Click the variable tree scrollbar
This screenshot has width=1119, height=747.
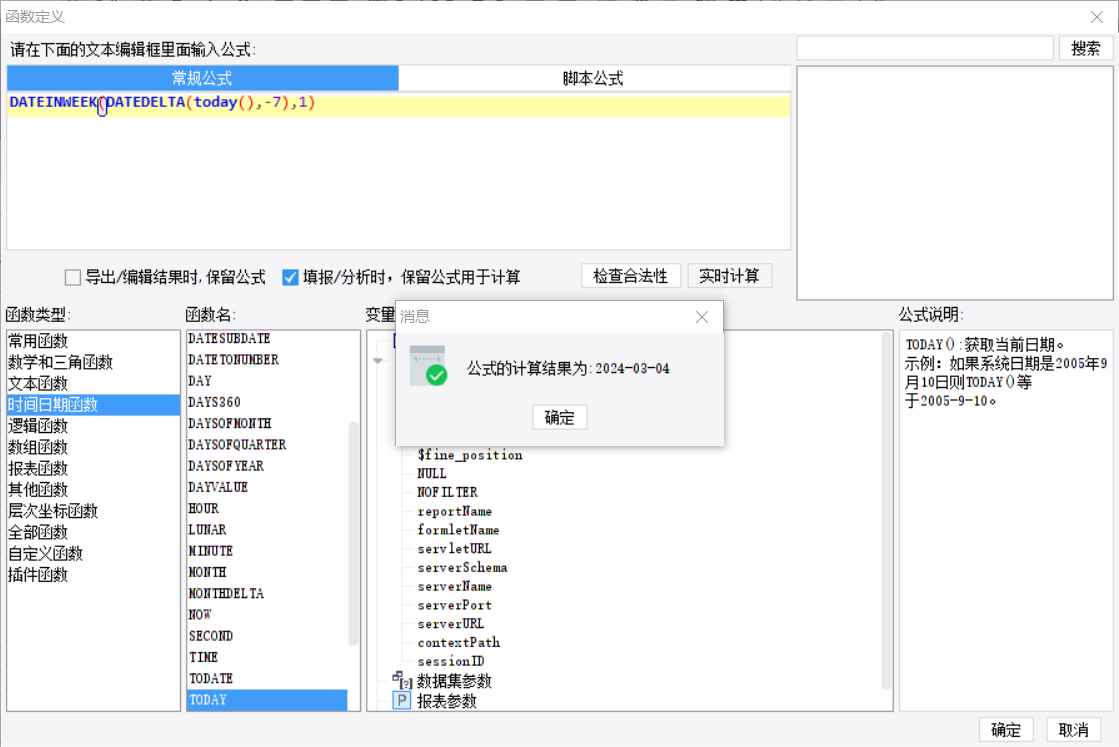click(x=886, y=510)
